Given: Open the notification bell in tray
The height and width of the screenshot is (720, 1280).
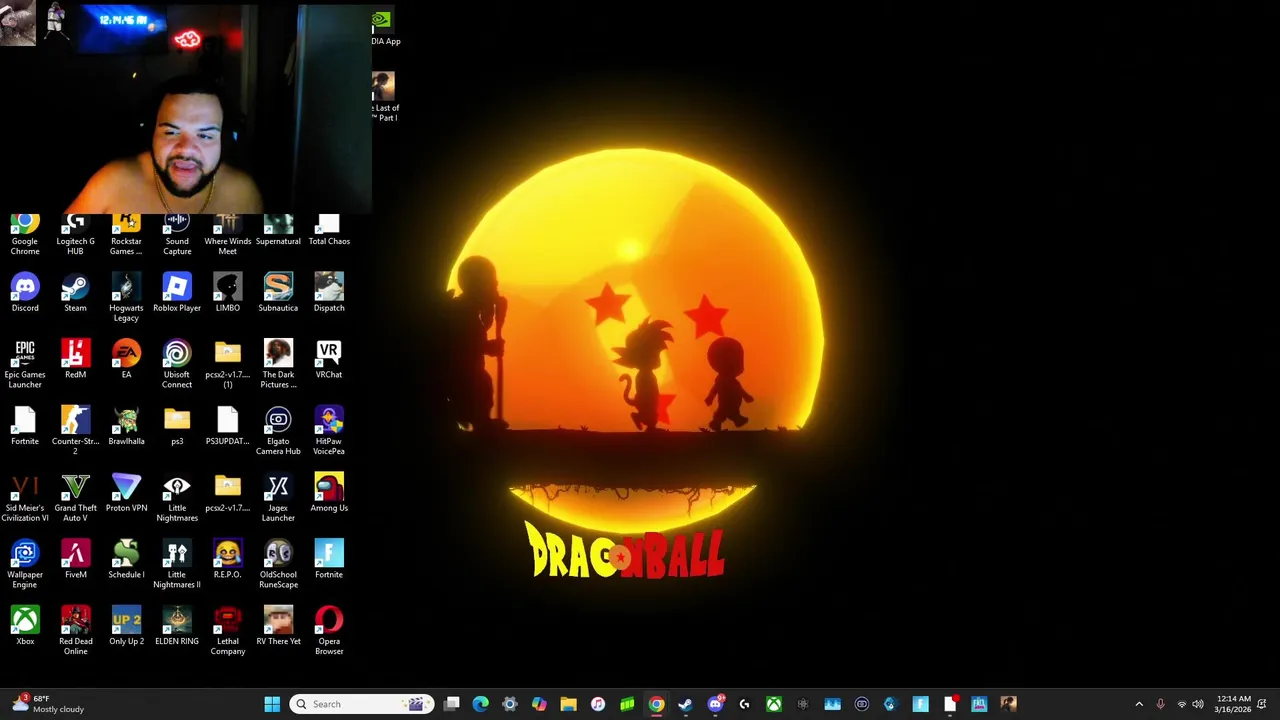Looking at the screenshot, I should point(1263,704).
